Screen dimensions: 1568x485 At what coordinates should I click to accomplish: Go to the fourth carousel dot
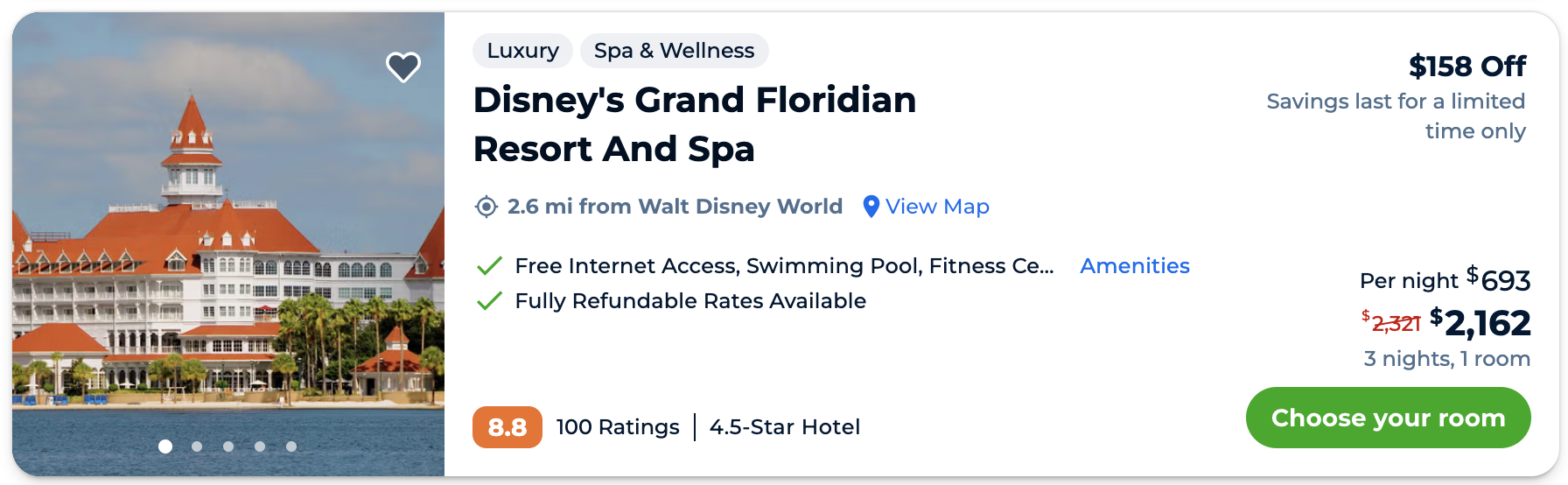coord(260,446)
